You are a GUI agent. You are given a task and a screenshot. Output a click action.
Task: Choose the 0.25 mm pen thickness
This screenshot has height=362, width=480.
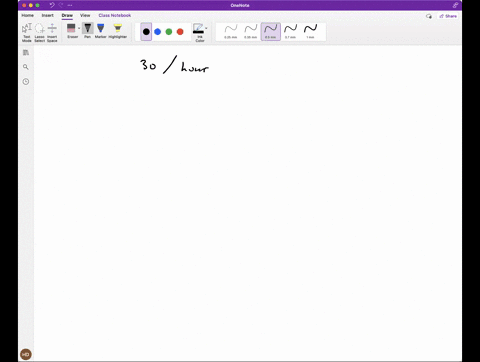231,32
